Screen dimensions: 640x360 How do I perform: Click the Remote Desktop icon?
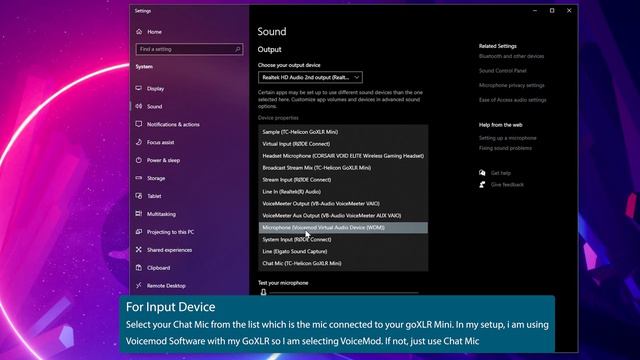(139, 285)
